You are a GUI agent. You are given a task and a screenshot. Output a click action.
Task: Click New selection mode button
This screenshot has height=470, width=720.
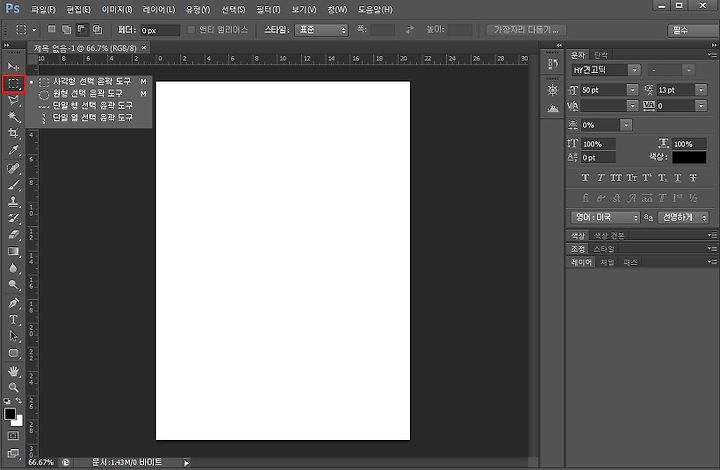[x=51, y=29]
